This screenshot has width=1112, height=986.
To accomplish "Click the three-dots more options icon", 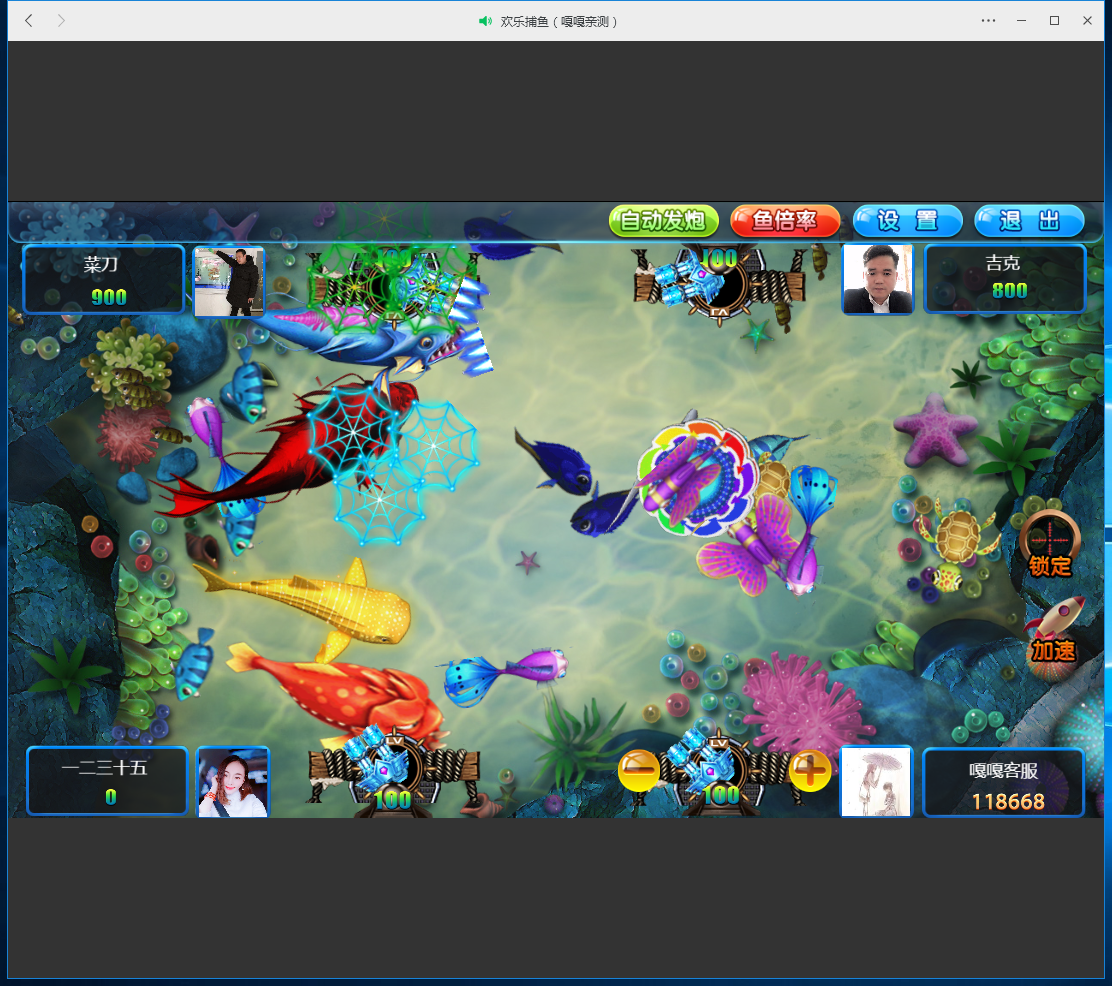I will tap(988, 20).
